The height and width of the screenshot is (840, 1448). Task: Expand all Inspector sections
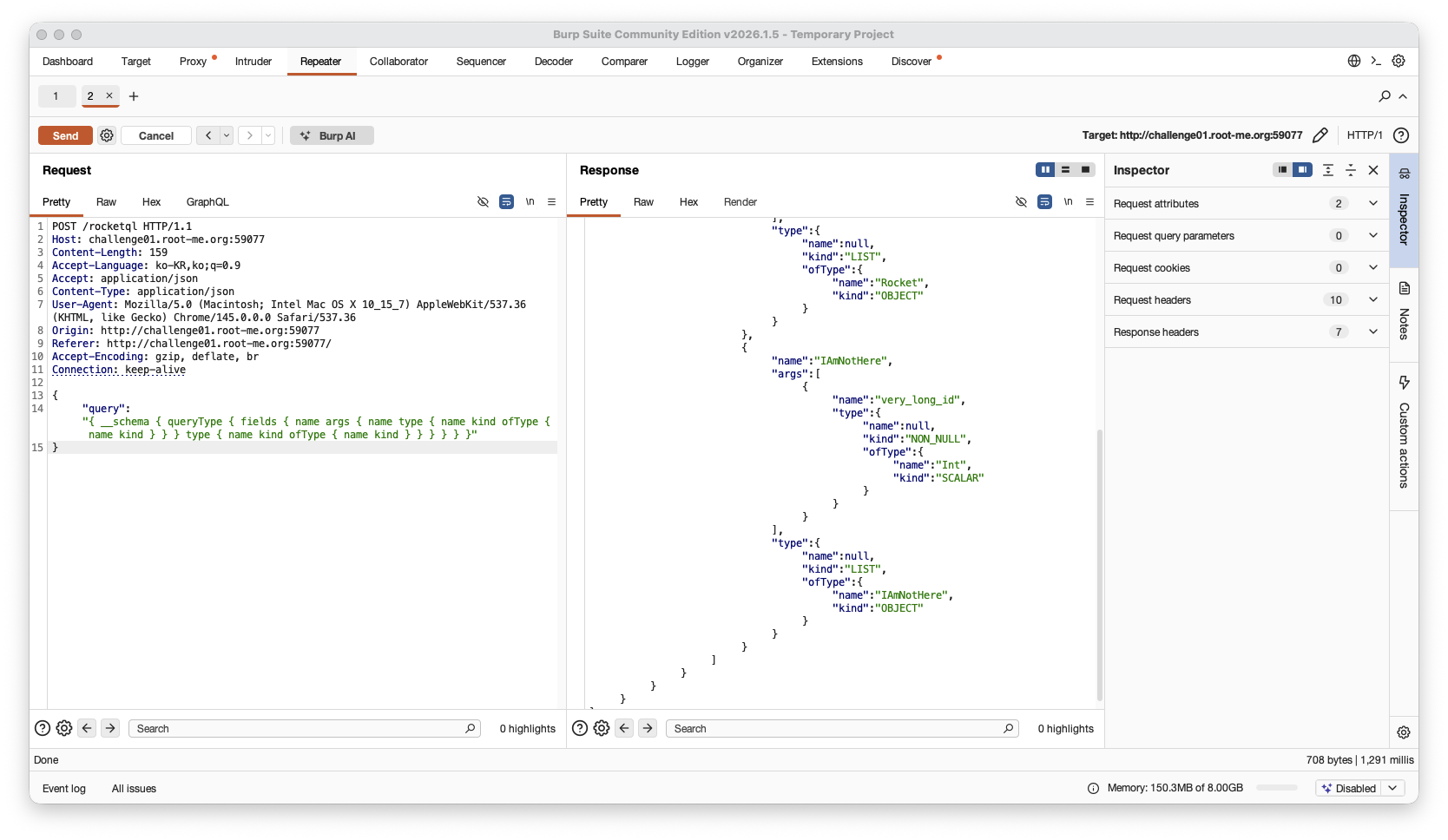[x=1328, y=170]
